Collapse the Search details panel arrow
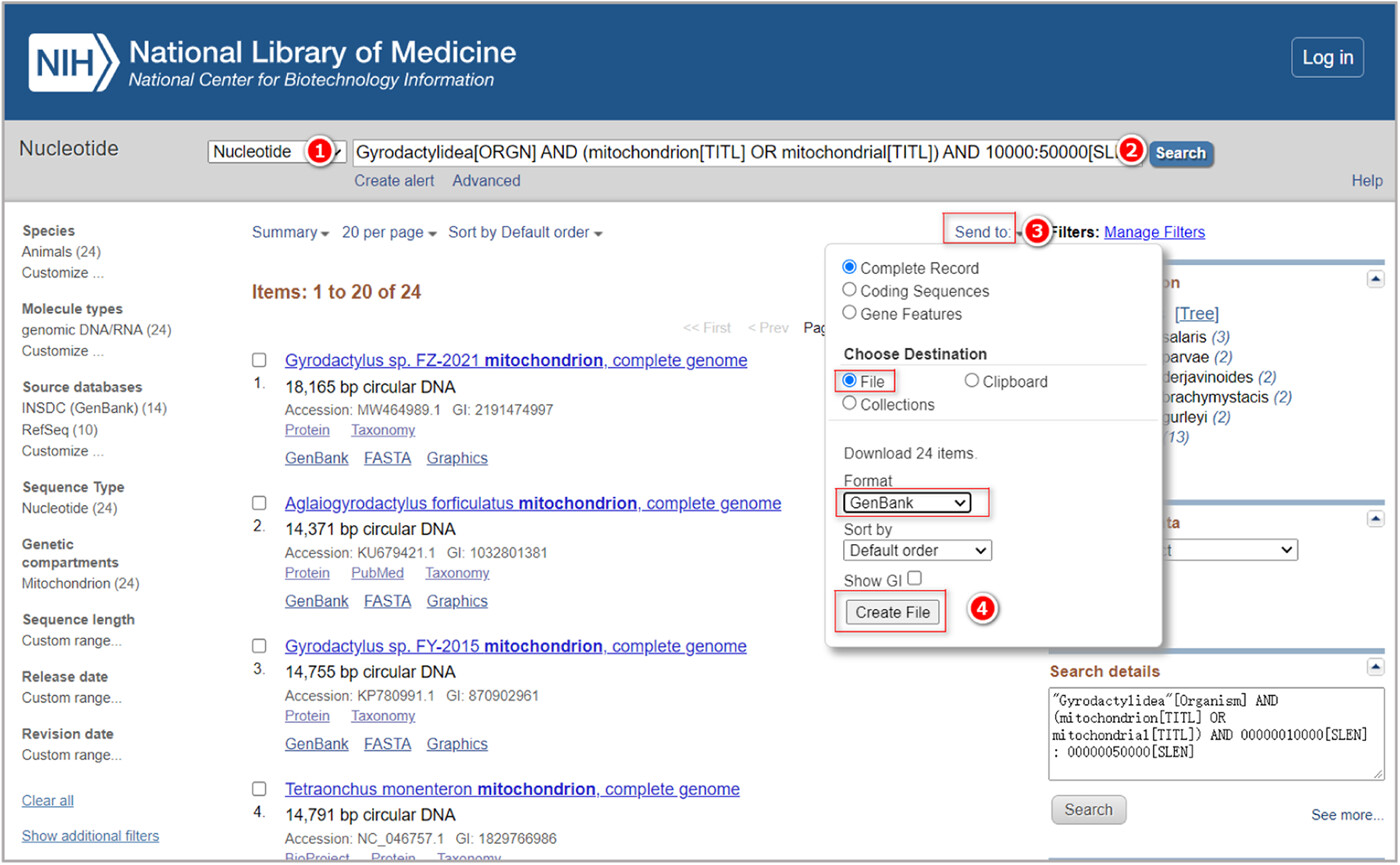 pyautogui.click(x=1376, y=667)
